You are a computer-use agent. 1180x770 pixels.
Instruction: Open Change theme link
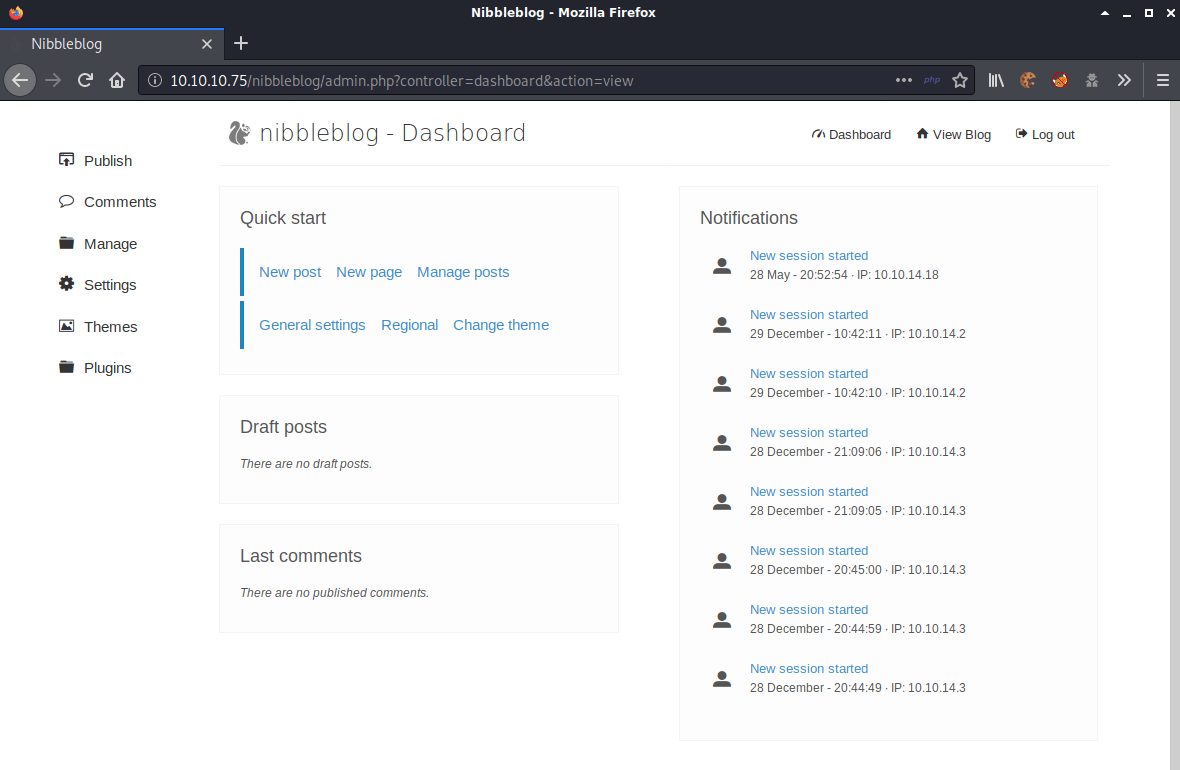(500, 325)
